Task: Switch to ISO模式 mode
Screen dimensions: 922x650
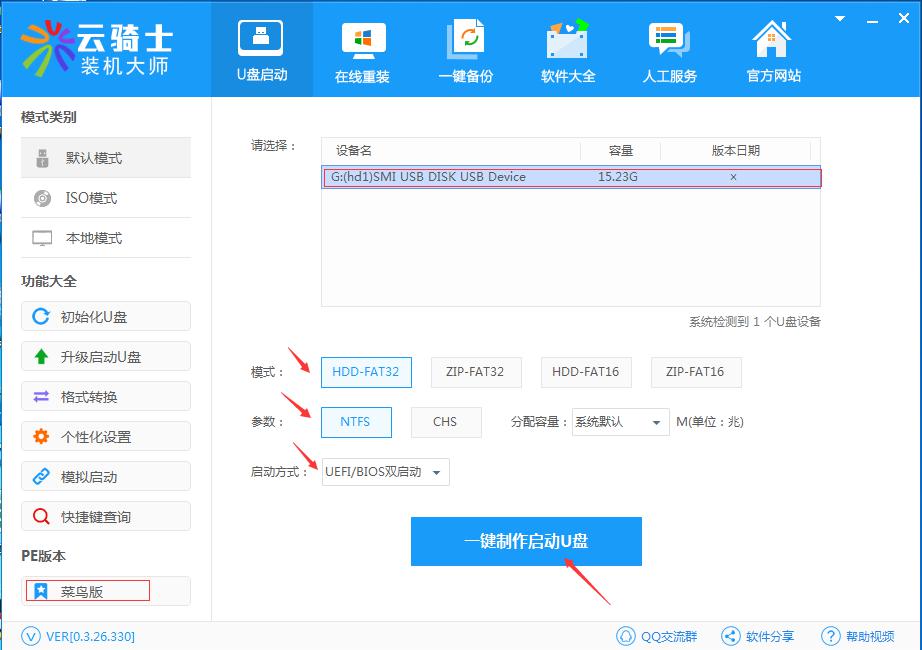Action: pyautogui.click(x=105, y=198)
